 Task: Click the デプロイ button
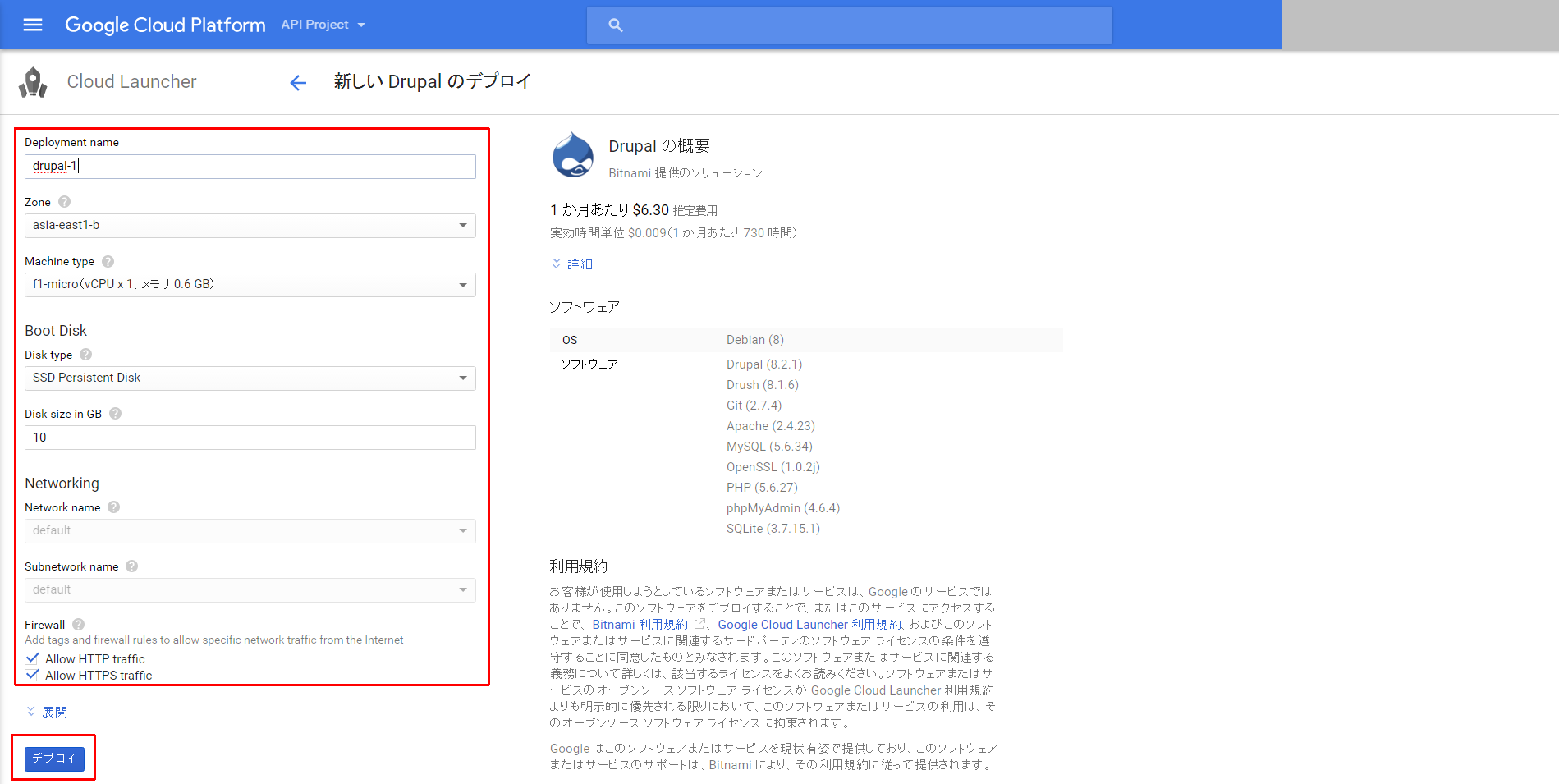coord(53,758)
